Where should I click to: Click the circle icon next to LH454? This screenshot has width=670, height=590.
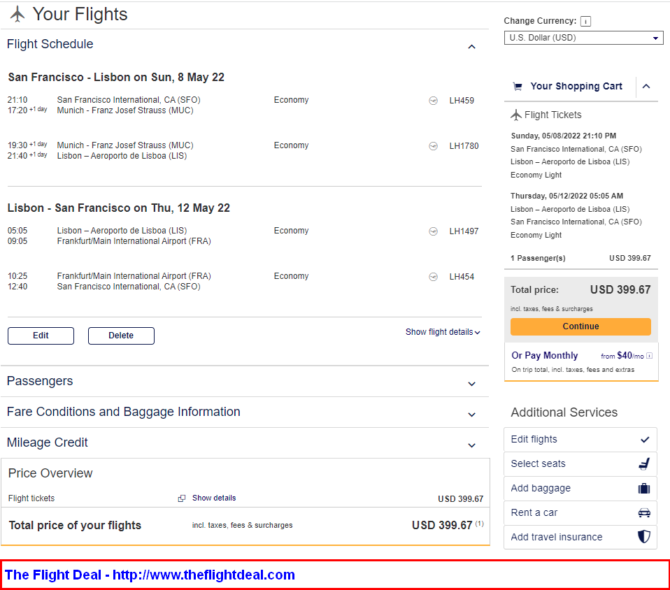pyautogui.click(x=433, y=277)
